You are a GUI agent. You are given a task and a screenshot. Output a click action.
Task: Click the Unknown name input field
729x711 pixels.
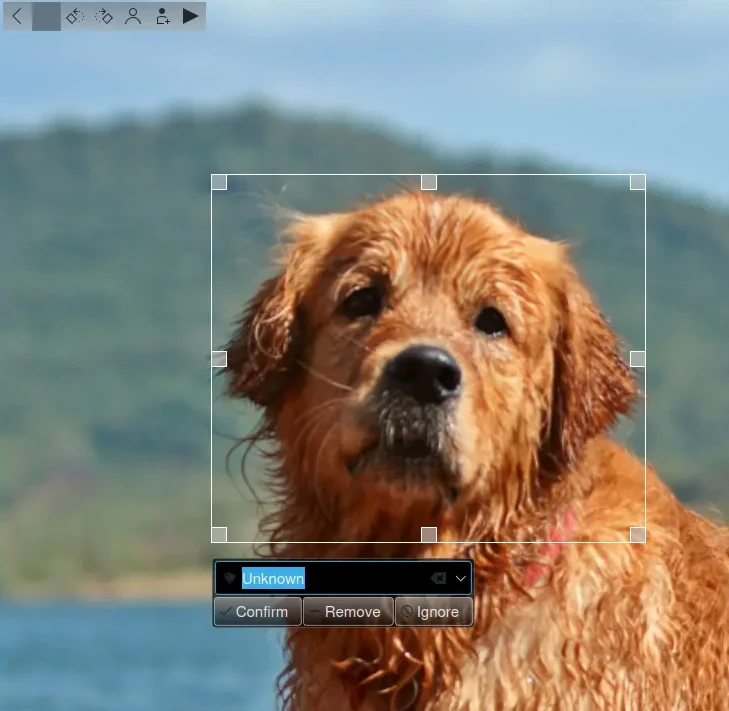coord(330,578)
